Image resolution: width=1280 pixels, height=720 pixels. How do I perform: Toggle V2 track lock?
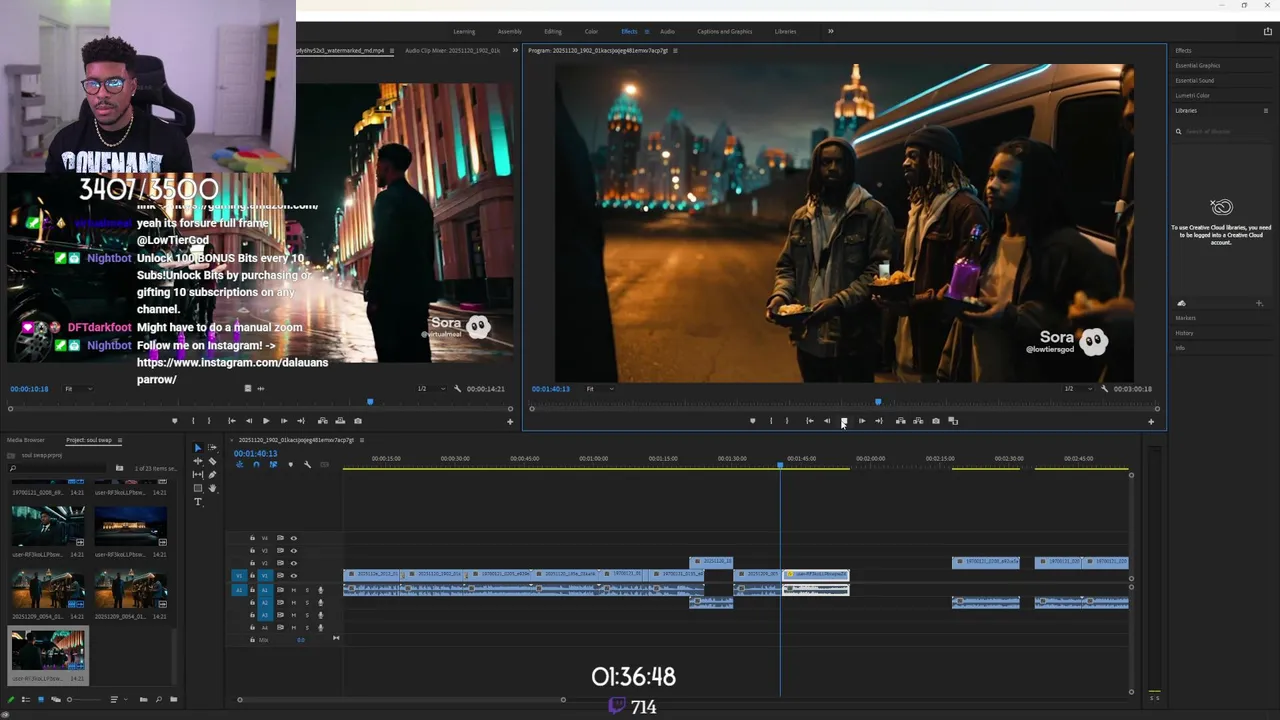coord(252,563)
